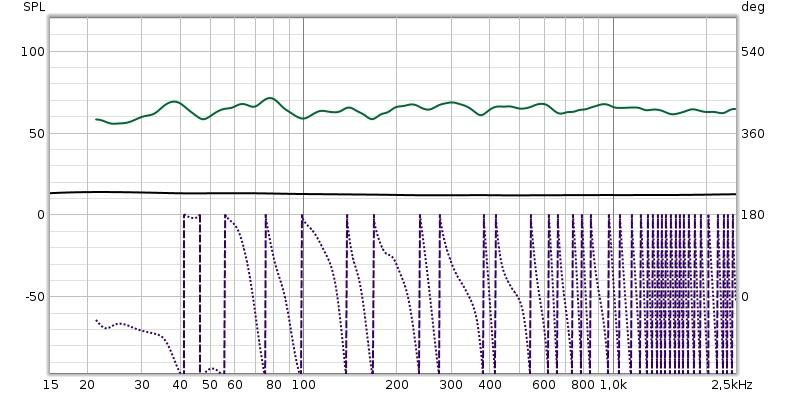Click the 2,5kHz label on the frequency axis

tap(732, 385)
